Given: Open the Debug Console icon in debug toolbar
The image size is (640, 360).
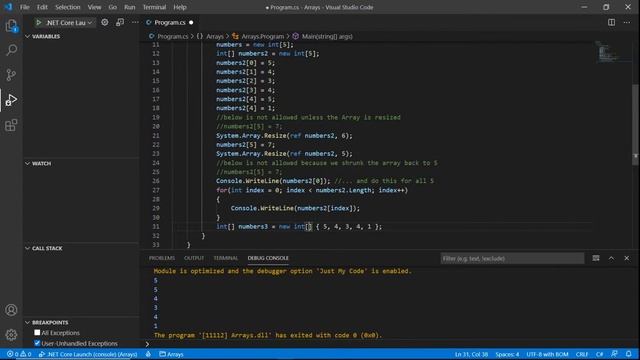Looking at the screenshot, I should 120,22.
